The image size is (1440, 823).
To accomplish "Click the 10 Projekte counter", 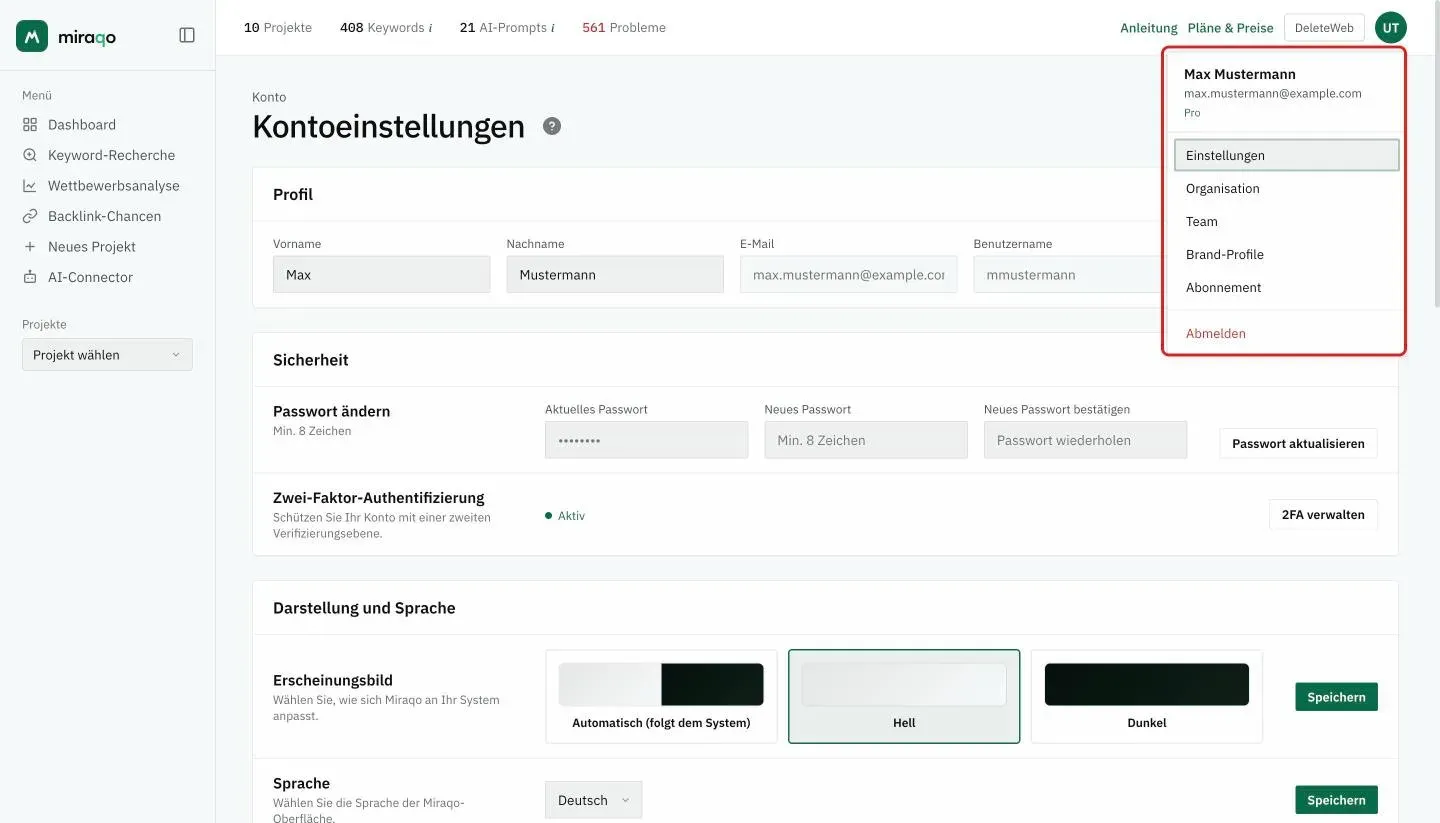I will 278,28.
